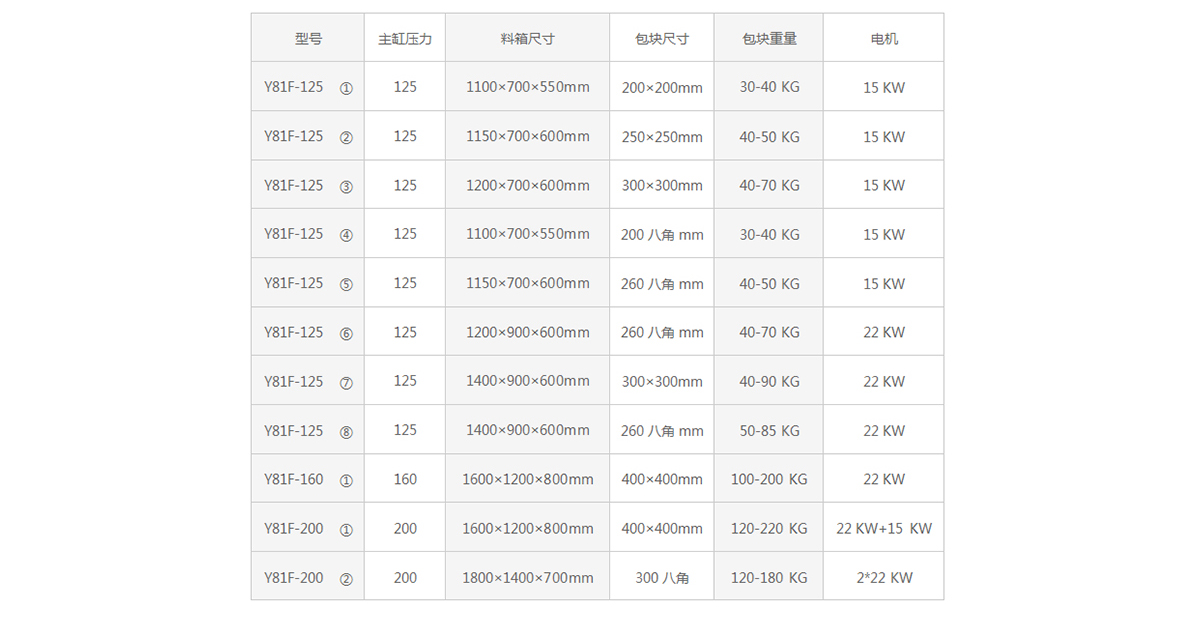Click the 包块重量 column header
Viewport: 1200px width, 618px height.
(769, 39)
